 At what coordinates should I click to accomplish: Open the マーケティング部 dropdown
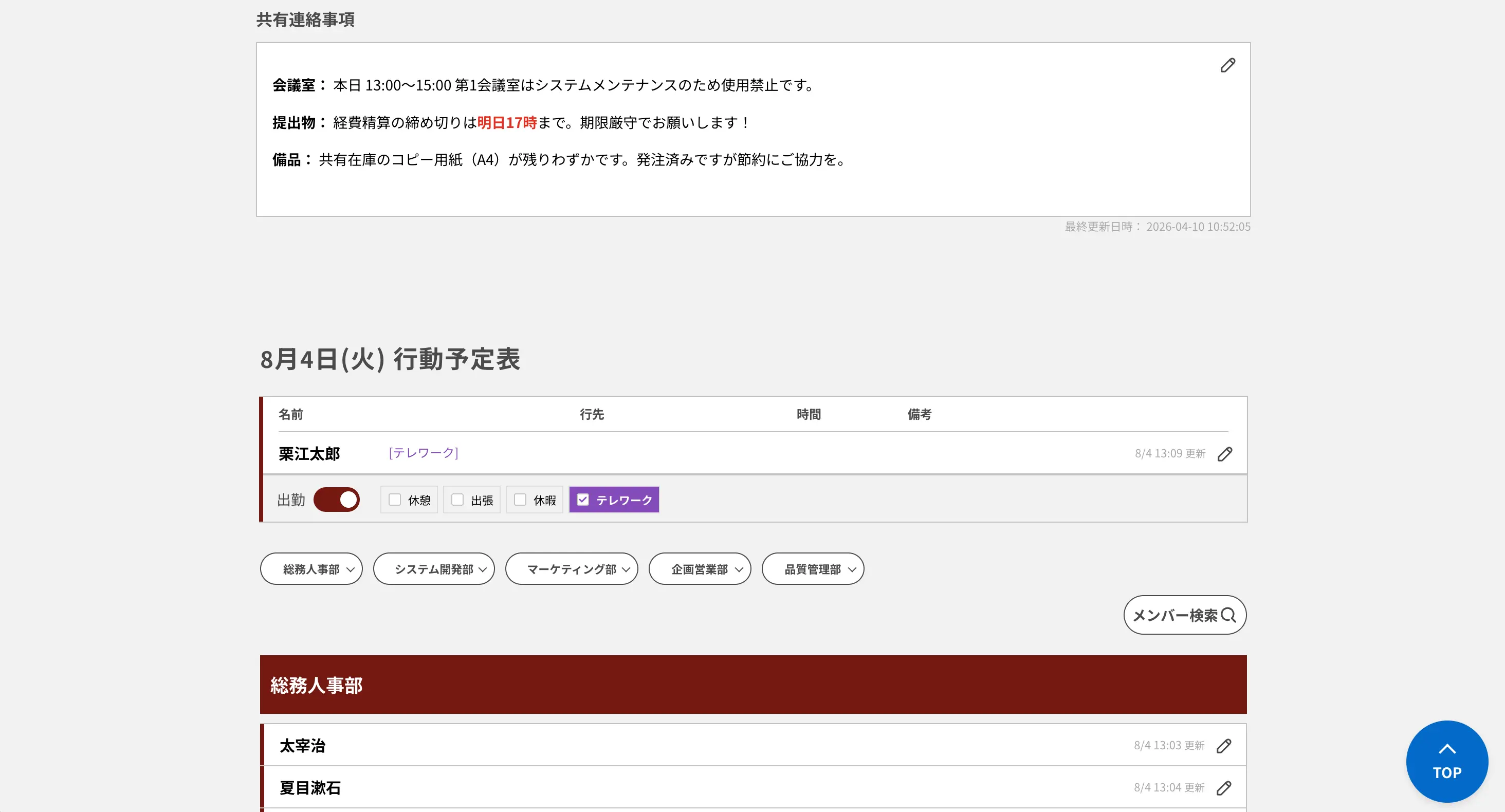click(x=572, y=569)
